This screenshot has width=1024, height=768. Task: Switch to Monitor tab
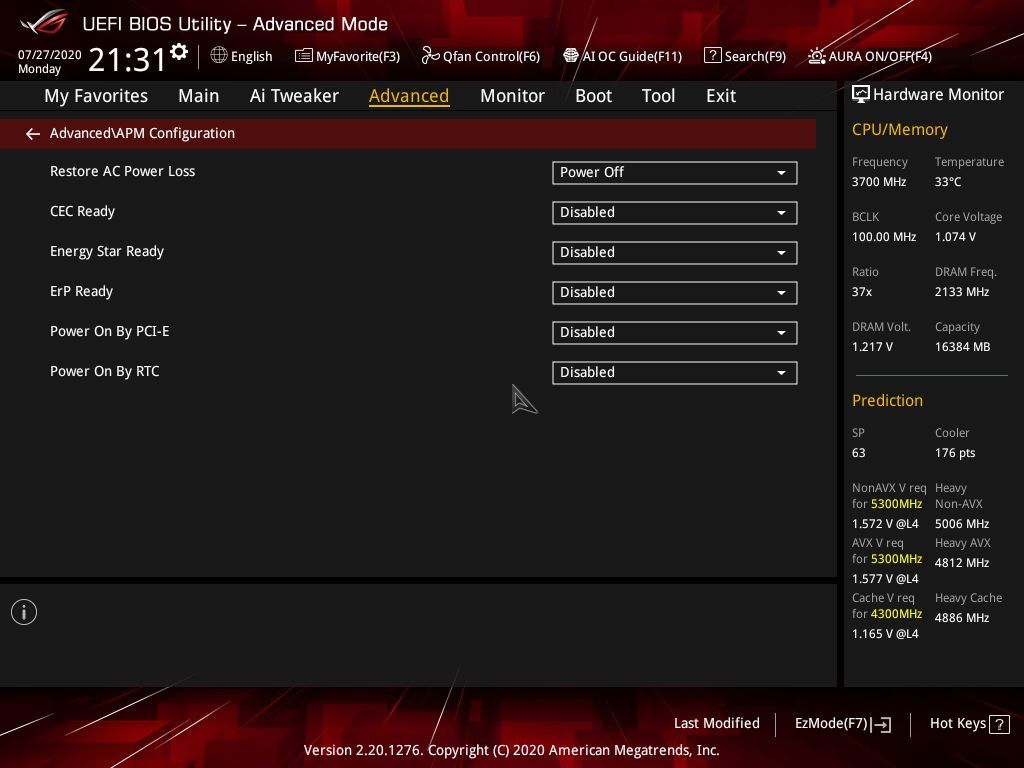(512, 96)
